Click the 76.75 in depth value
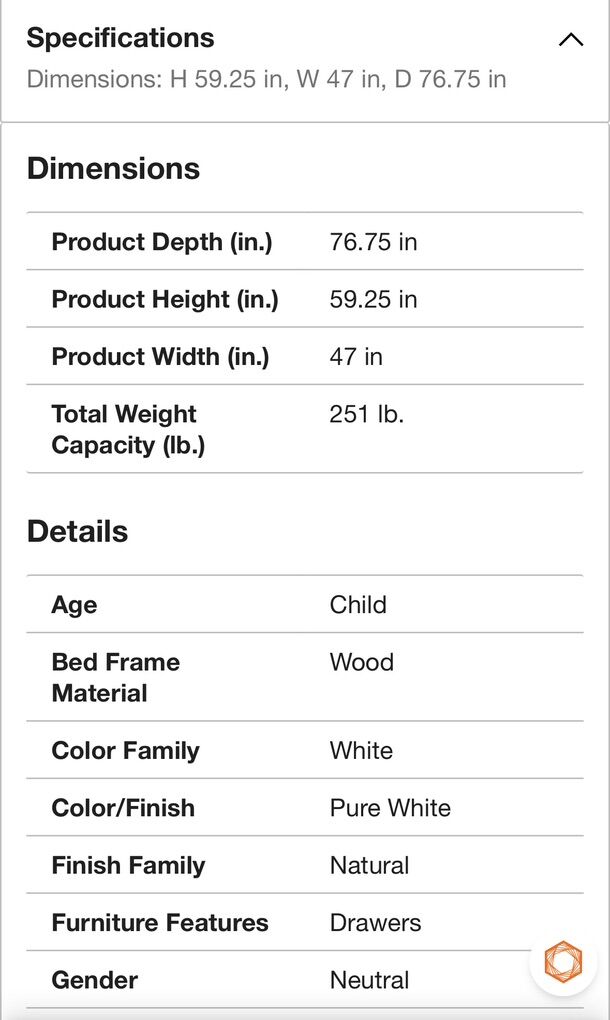The width and height of the screenshot is (610, 1020). click(x=373, y=241)
